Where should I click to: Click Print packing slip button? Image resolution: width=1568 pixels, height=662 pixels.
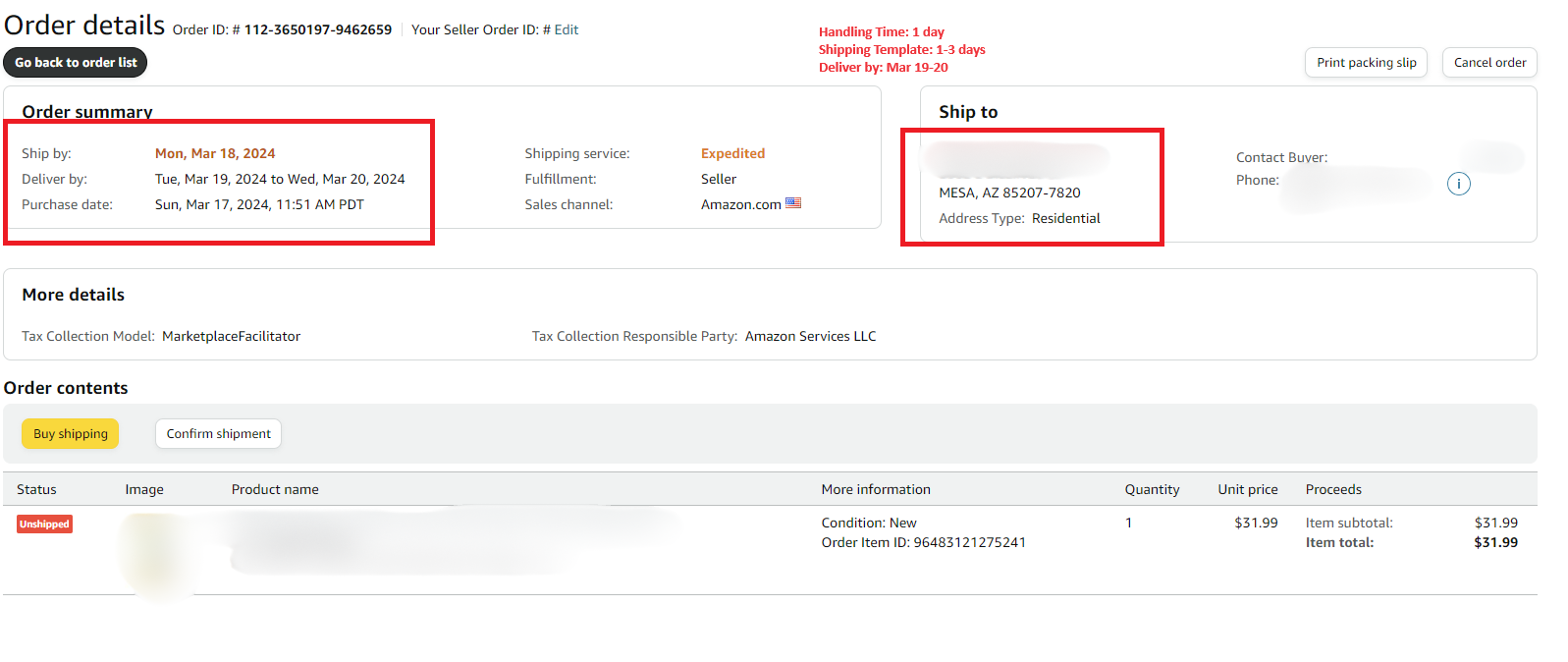tap(1366, 63)
